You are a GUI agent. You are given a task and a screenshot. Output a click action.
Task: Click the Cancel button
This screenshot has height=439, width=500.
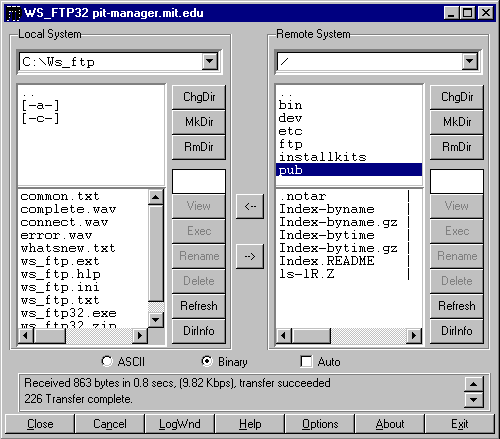point(110,424)
